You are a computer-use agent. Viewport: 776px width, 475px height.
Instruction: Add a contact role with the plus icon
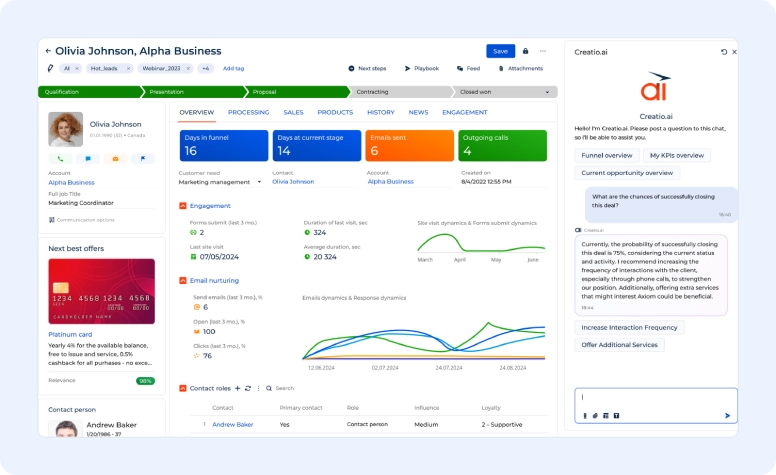[237, 387]
